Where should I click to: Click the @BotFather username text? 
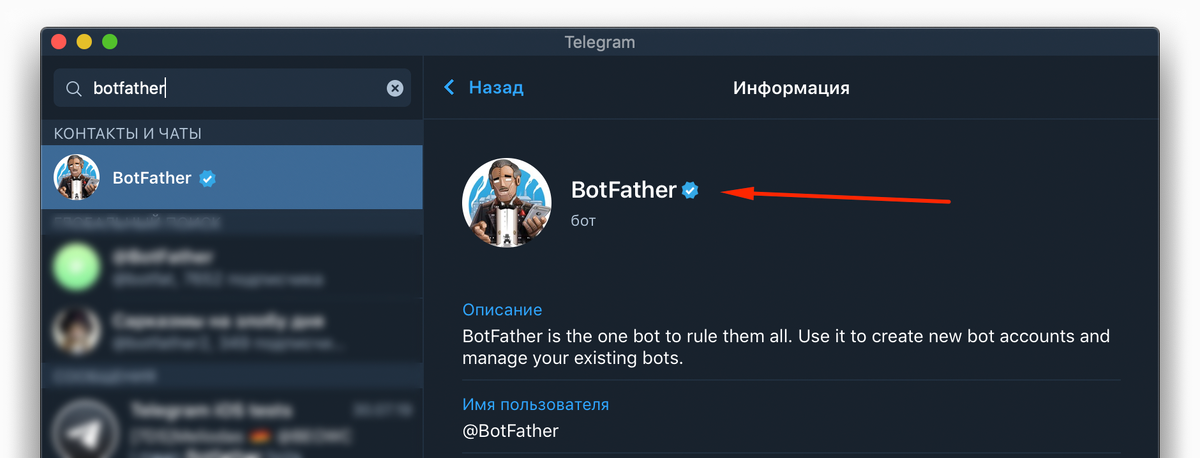[510, 431]
